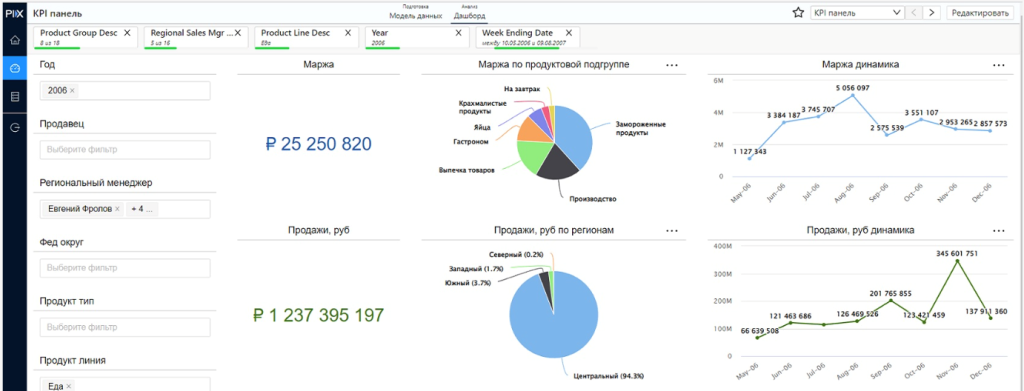
Task: Expand the Продавец filter selector
Action: pyautogui.click(x=125, y=149)
